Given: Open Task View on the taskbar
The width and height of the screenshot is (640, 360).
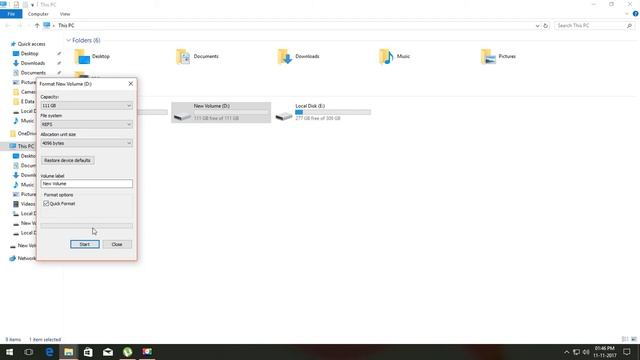Looking at the screenshot, I should [29, 352].
